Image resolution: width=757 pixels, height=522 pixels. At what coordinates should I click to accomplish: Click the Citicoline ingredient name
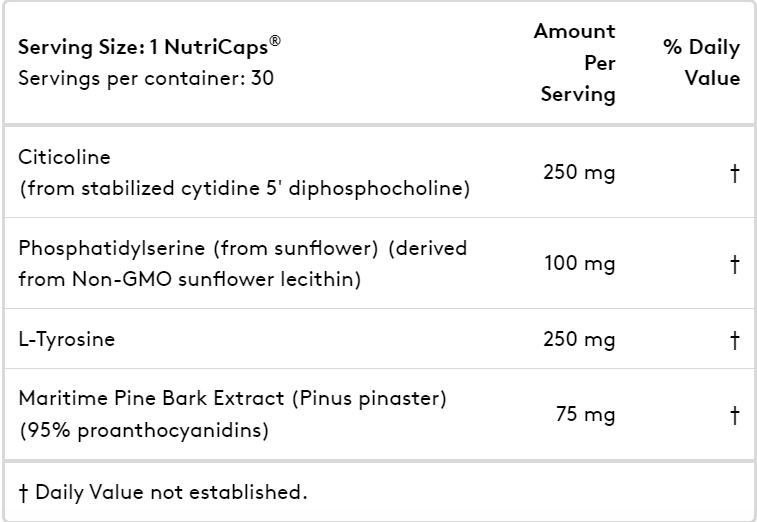click(64, 157)
